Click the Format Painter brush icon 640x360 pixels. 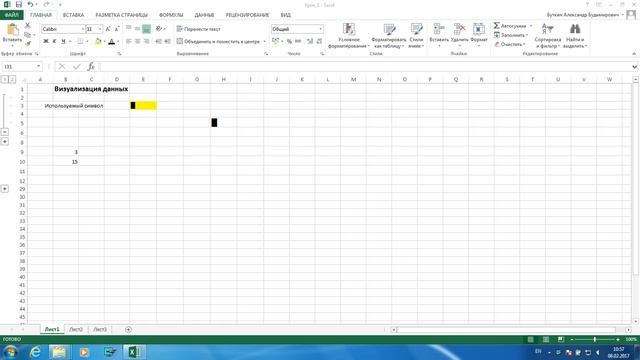point(27,43)
